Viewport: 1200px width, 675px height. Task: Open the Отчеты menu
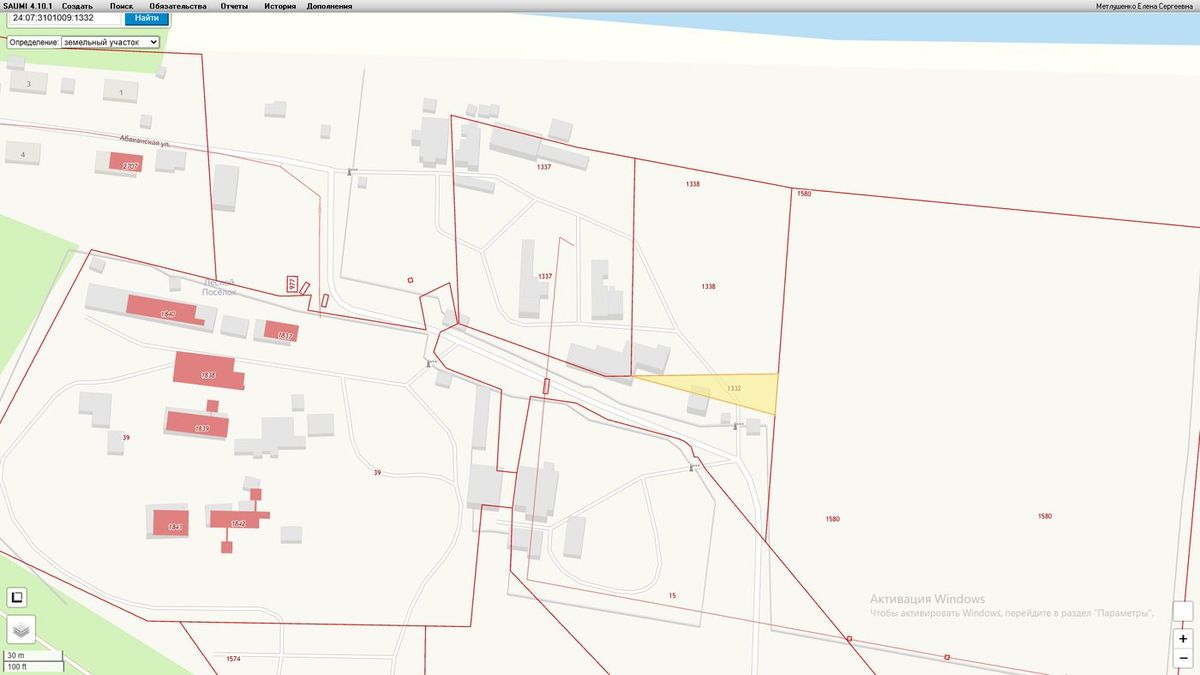[235, 6]
